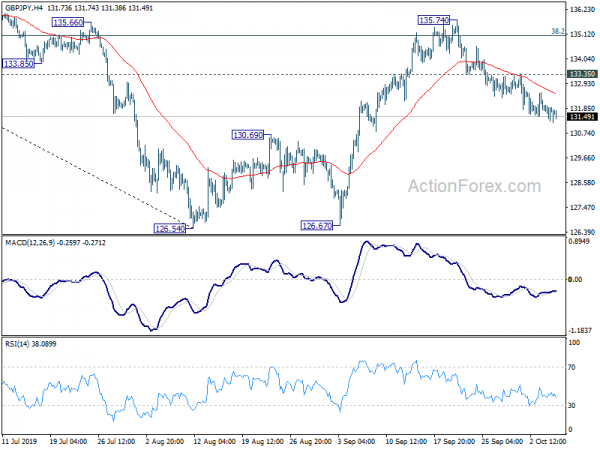Image resolution: width=600 pixels, height=450 pixels.
Task: Click the 2 Oct 12:00 time label
Action: (548, 441)
